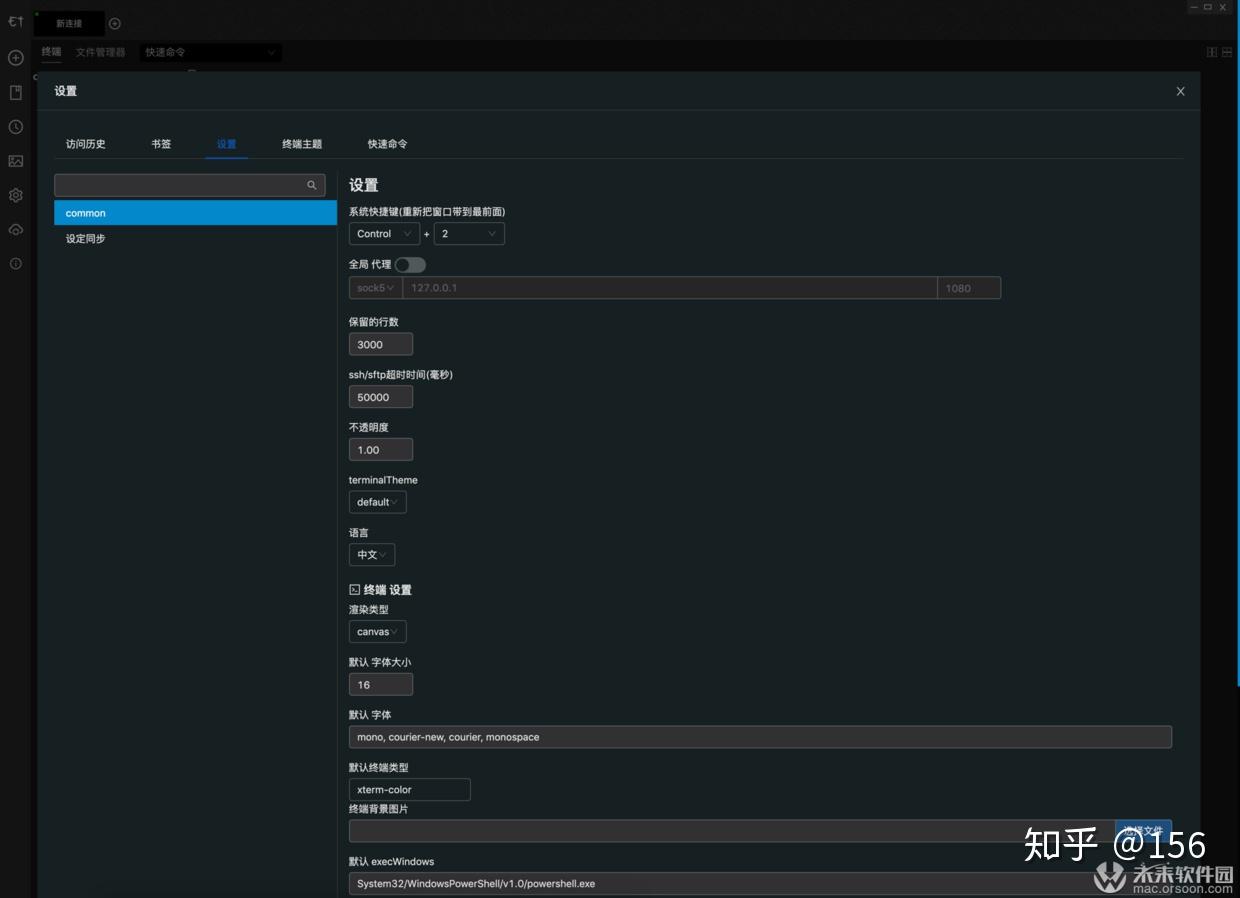Switch to the 访问历史 tab
Image resolution: width=1240 pixels, height=898 pixels.
[x=86, y=144]
